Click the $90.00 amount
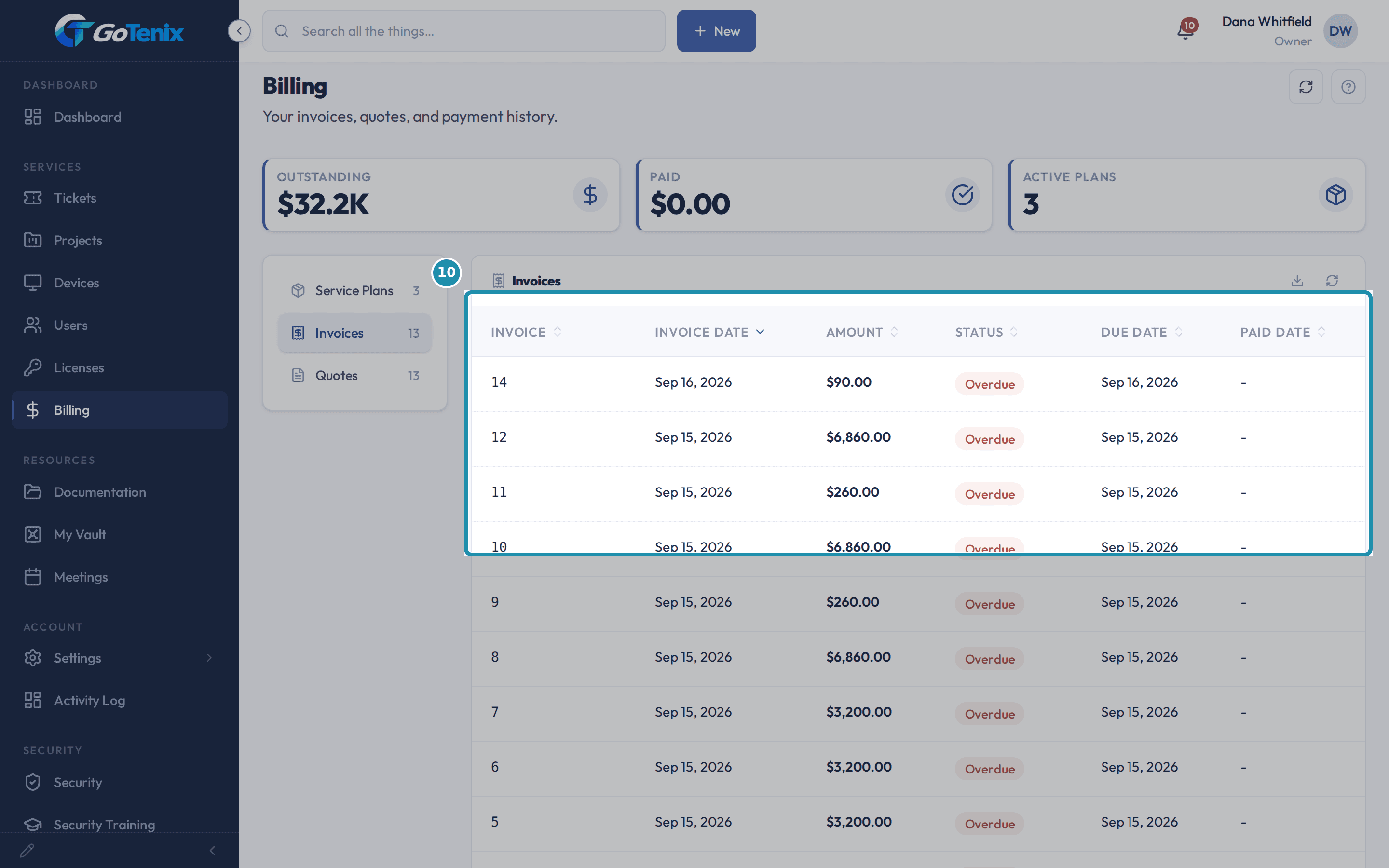Image resolution: width=1389 pixels, height=868 pixels. tap(848, 382)
